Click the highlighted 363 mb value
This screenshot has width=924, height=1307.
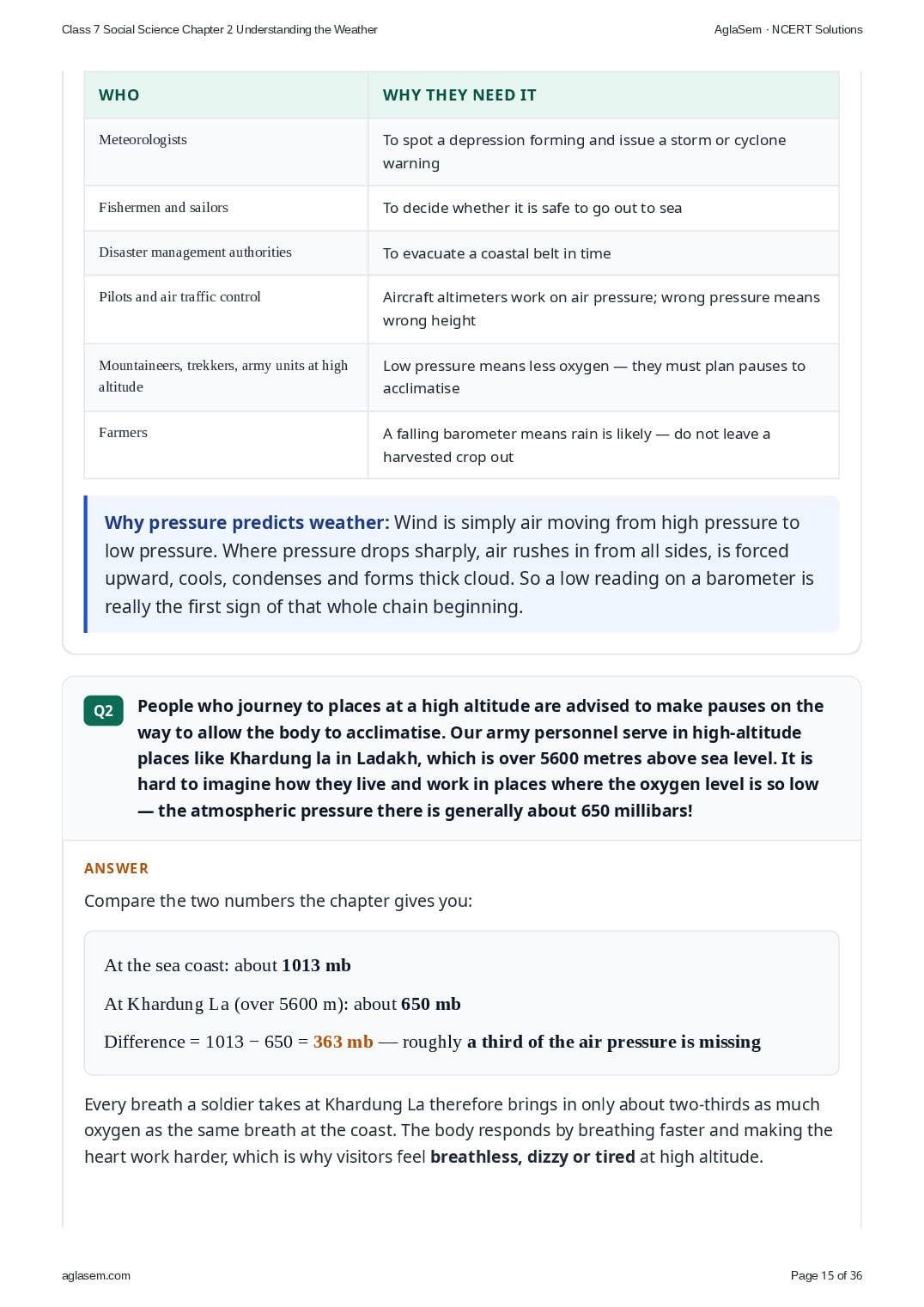click(343, 1042)
